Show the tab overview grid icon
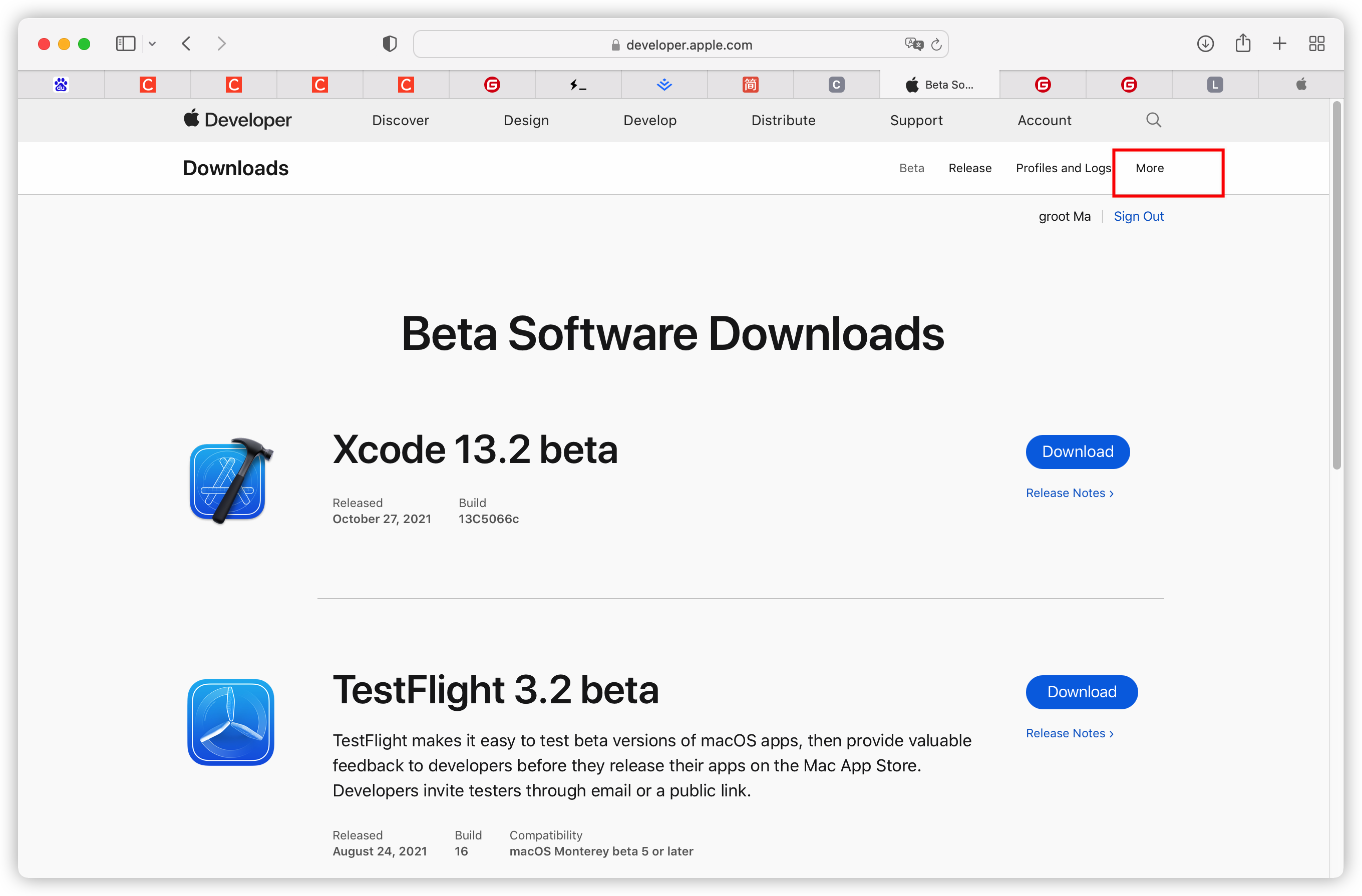Image resolution: width=1362 pixels, height=896 pixels. pos(1317,43)
